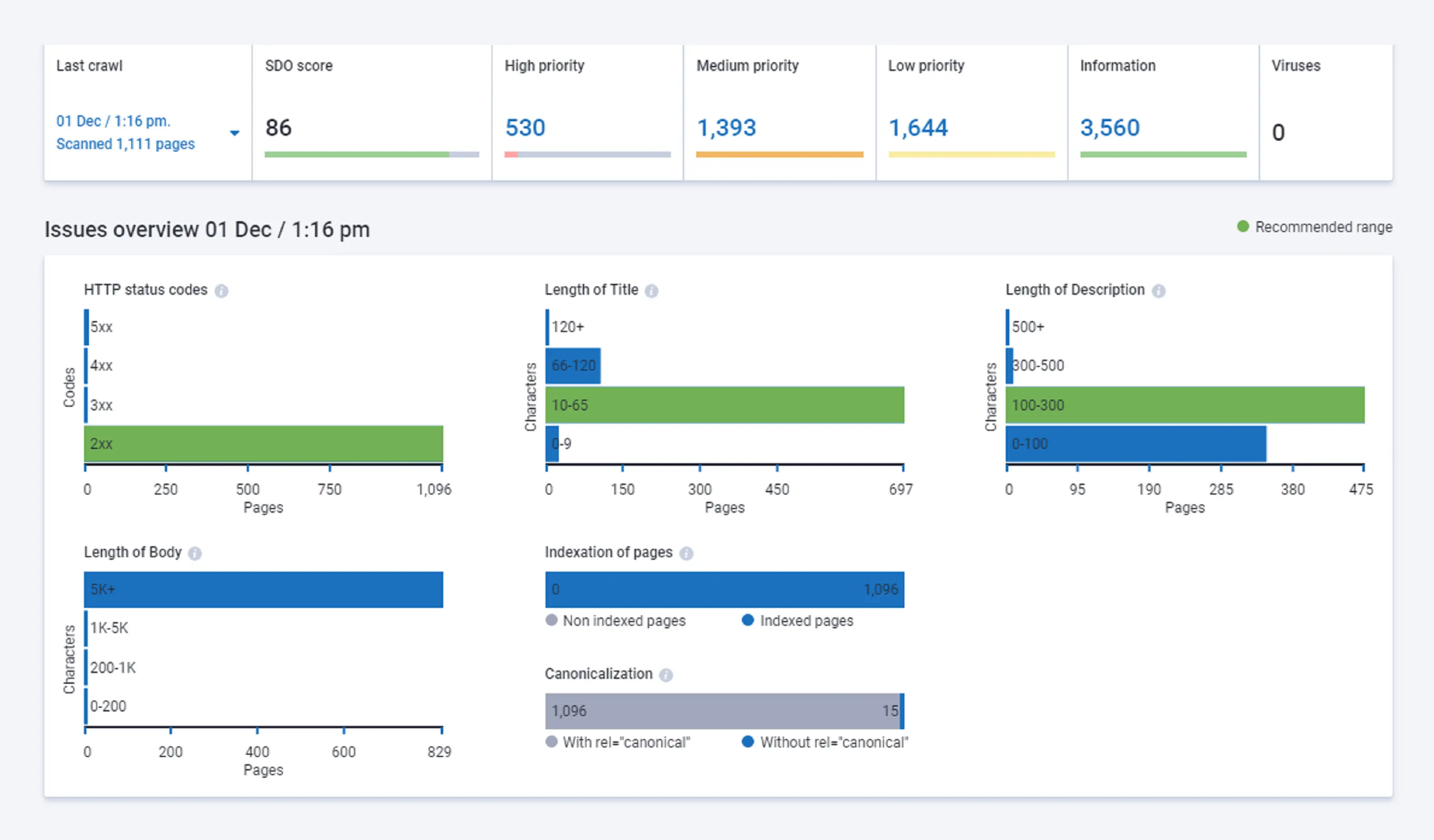This screenshot has height=840, width=1434.
Task: Select the 4xx status codes row
Action: tap(98, 366)
